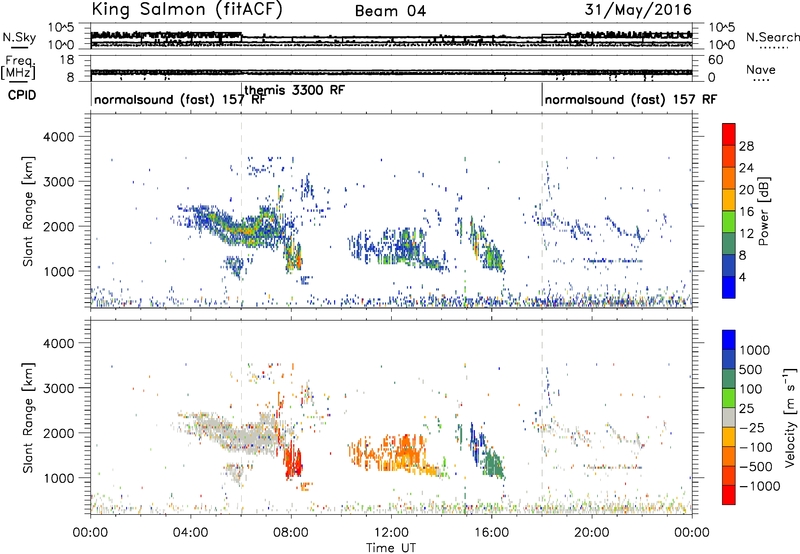This screenshot has height=554, width=800.
Task: Click the '28' tick on the power colorbar
Action: [x=746, y=146]
